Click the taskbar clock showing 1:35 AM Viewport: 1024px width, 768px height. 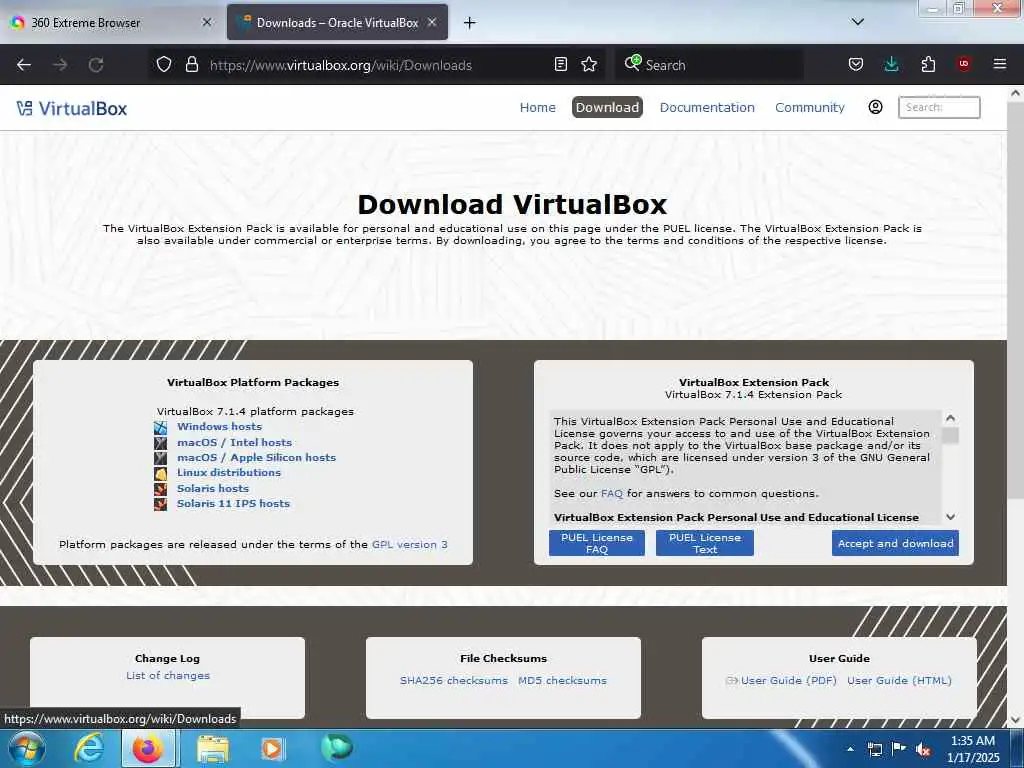973,749
